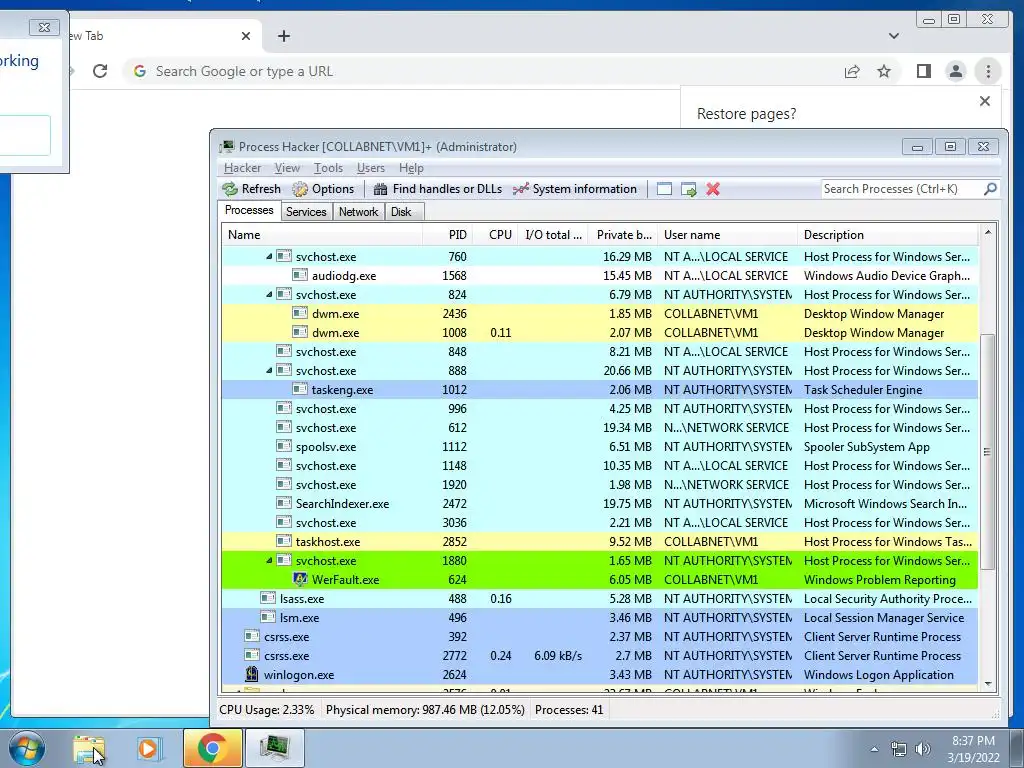Viewport: 1024px width, 768px height.
Task: Focus the Search Processes field
Action: pos(901,189)
